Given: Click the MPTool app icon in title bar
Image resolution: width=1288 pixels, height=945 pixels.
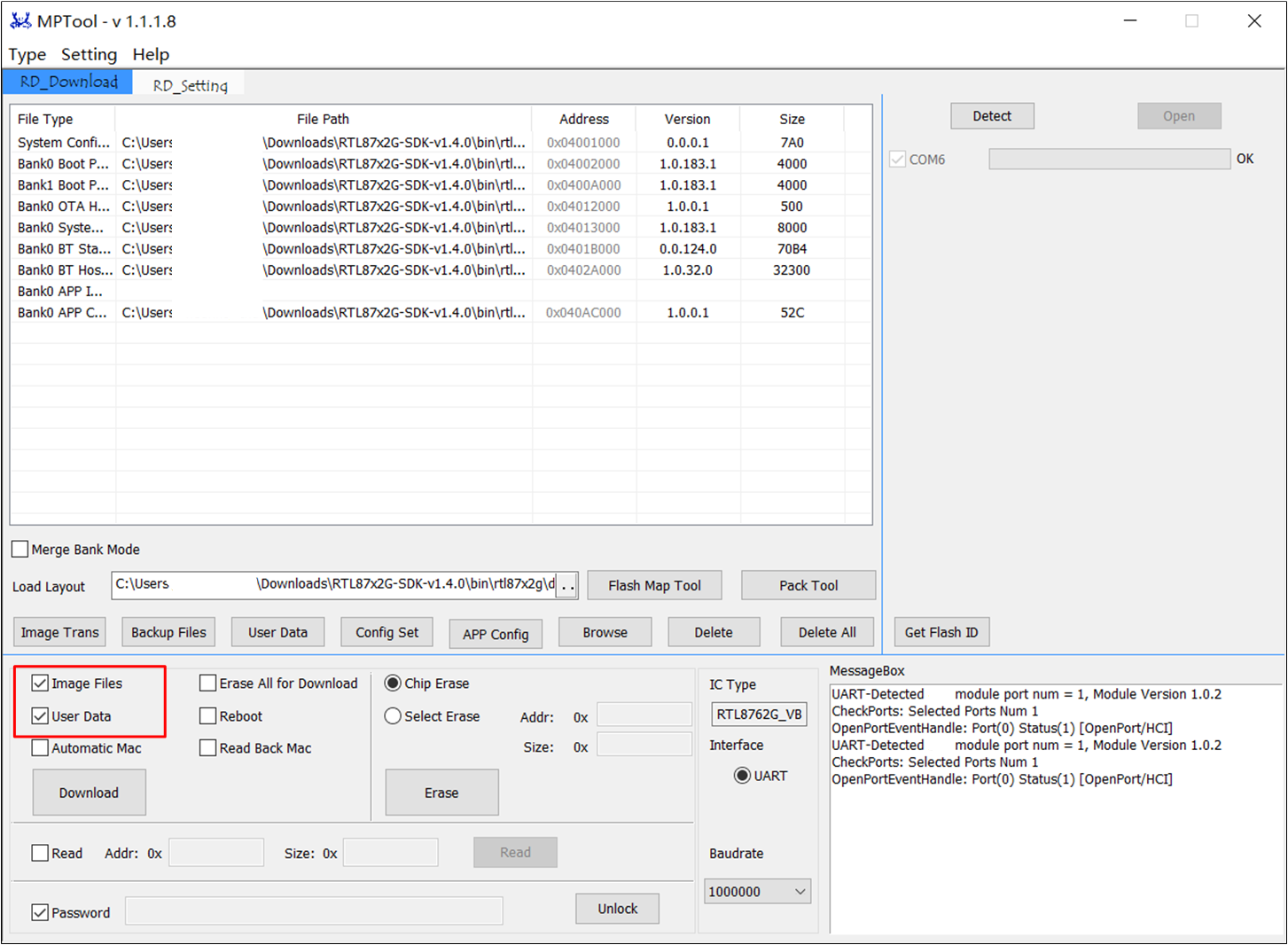Looking at the screenshot, I should click(x=20, y=20).
